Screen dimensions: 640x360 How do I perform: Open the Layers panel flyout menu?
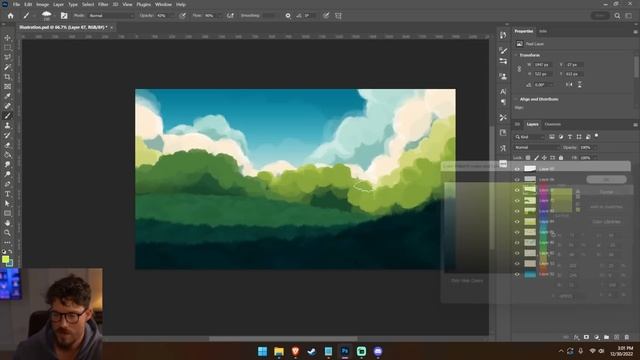pos(635,124)
